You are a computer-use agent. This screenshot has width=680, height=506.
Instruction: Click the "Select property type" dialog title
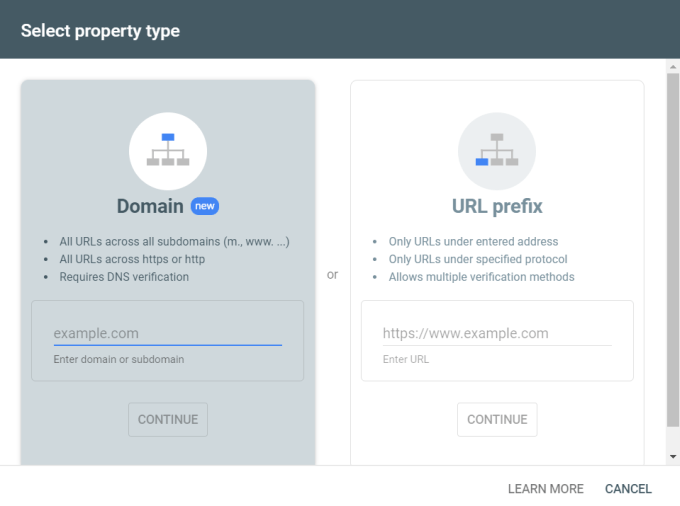(x=100, y=30)
